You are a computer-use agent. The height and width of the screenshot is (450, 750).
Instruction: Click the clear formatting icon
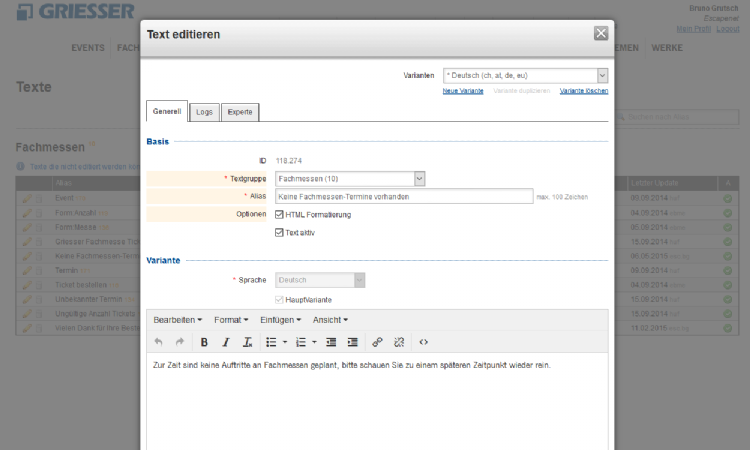[248, 342]
